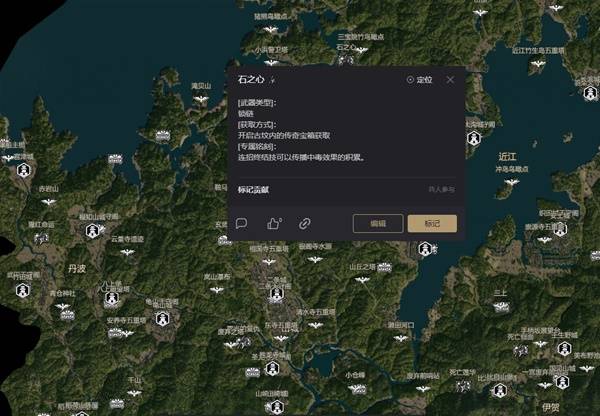
Task: Select the bird marker under 近江竹生岛五重塔
Action: coord(538,64)
